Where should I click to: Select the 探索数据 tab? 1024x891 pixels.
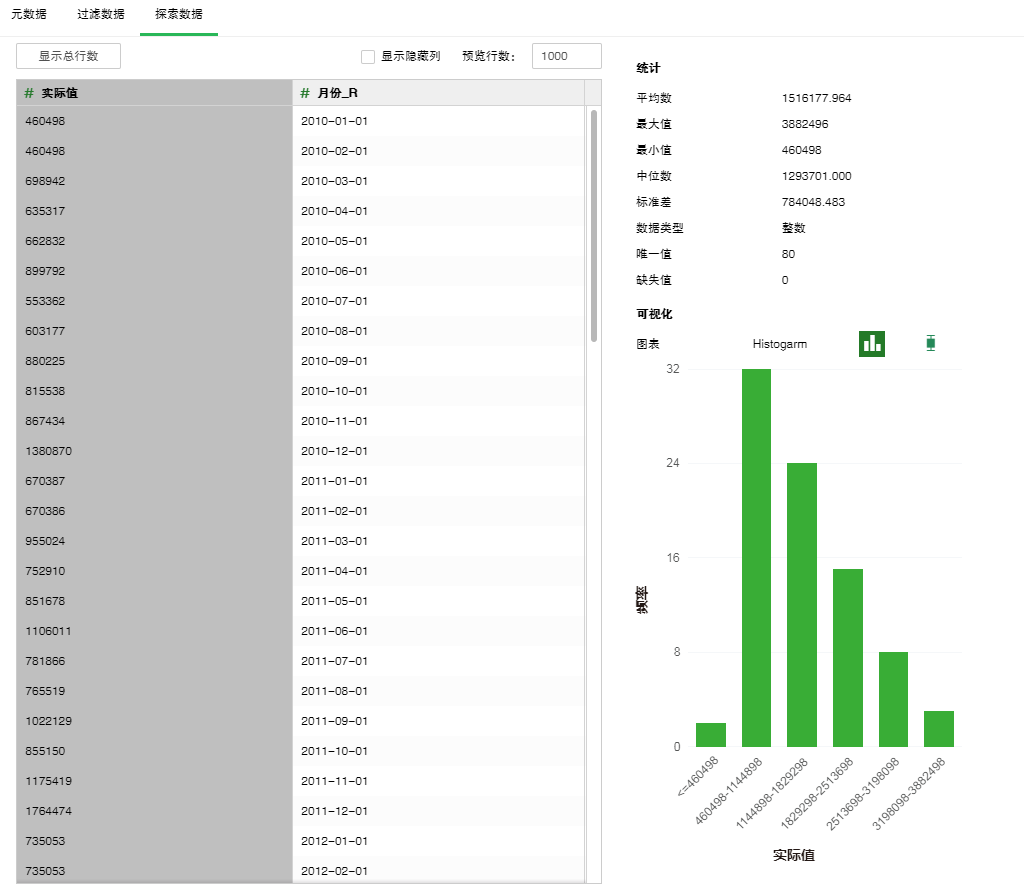(178, 15)
